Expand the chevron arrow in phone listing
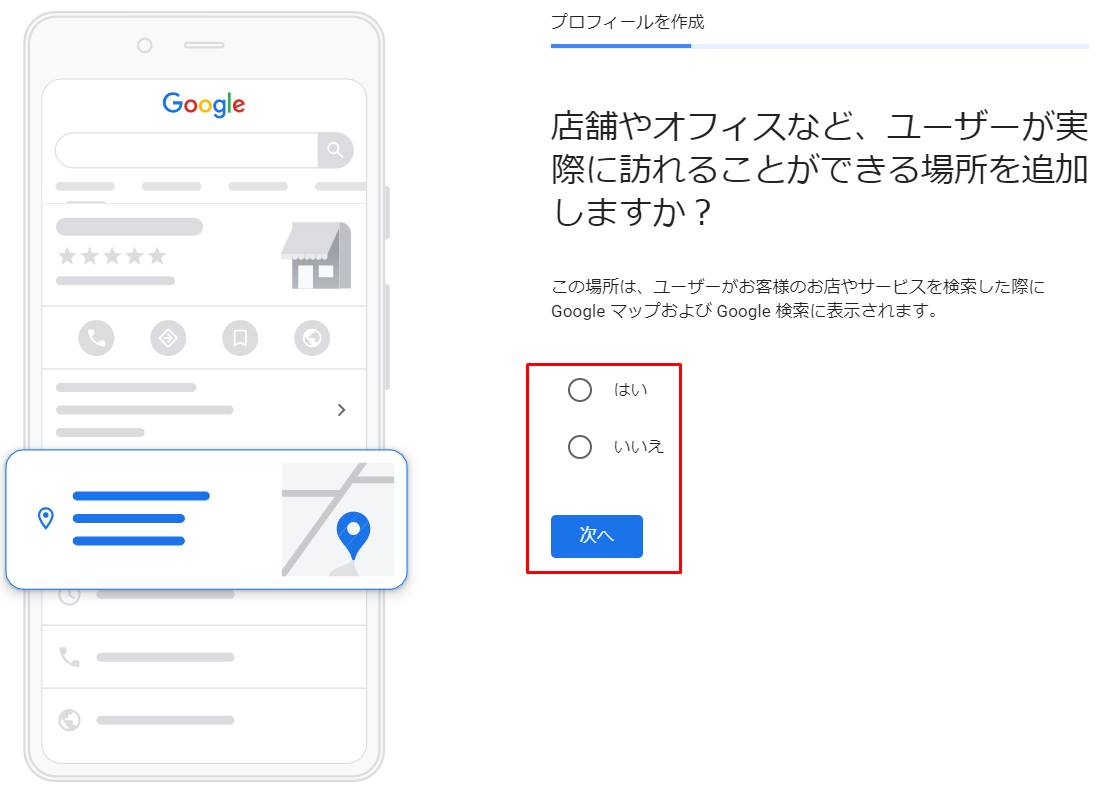1103x792 pixels. point(341,409)
